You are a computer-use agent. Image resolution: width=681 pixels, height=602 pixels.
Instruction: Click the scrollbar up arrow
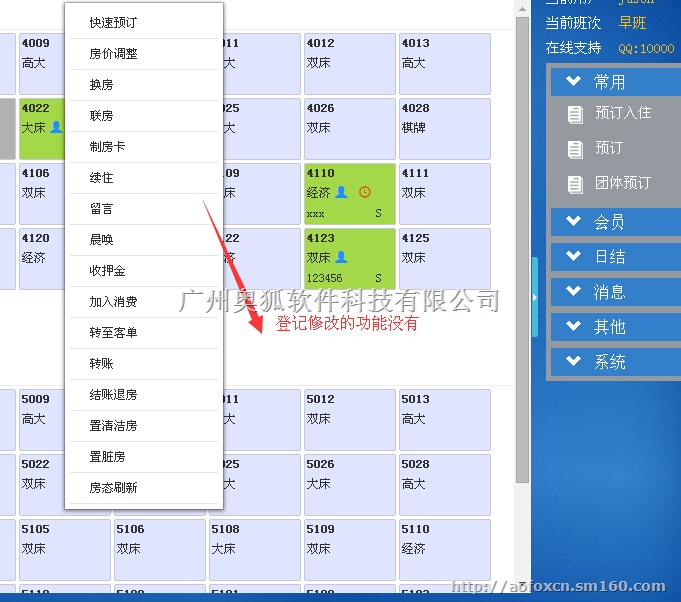tap(522, 9)
